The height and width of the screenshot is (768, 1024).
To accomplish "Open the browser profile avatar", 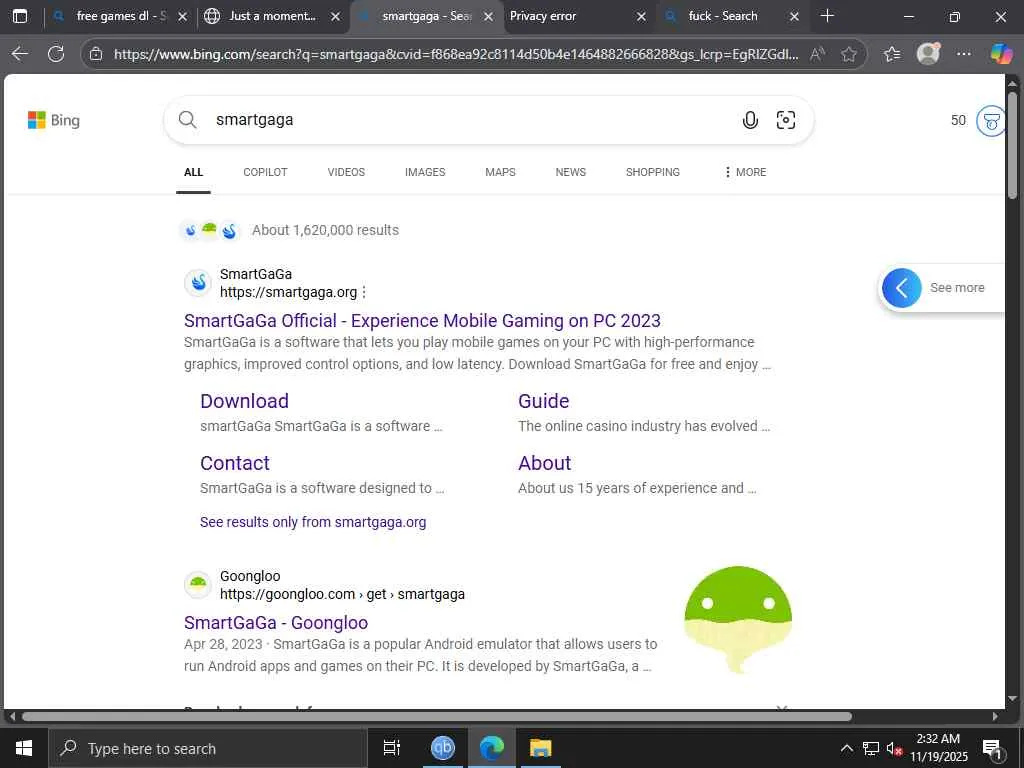I will tap(928, 54).
